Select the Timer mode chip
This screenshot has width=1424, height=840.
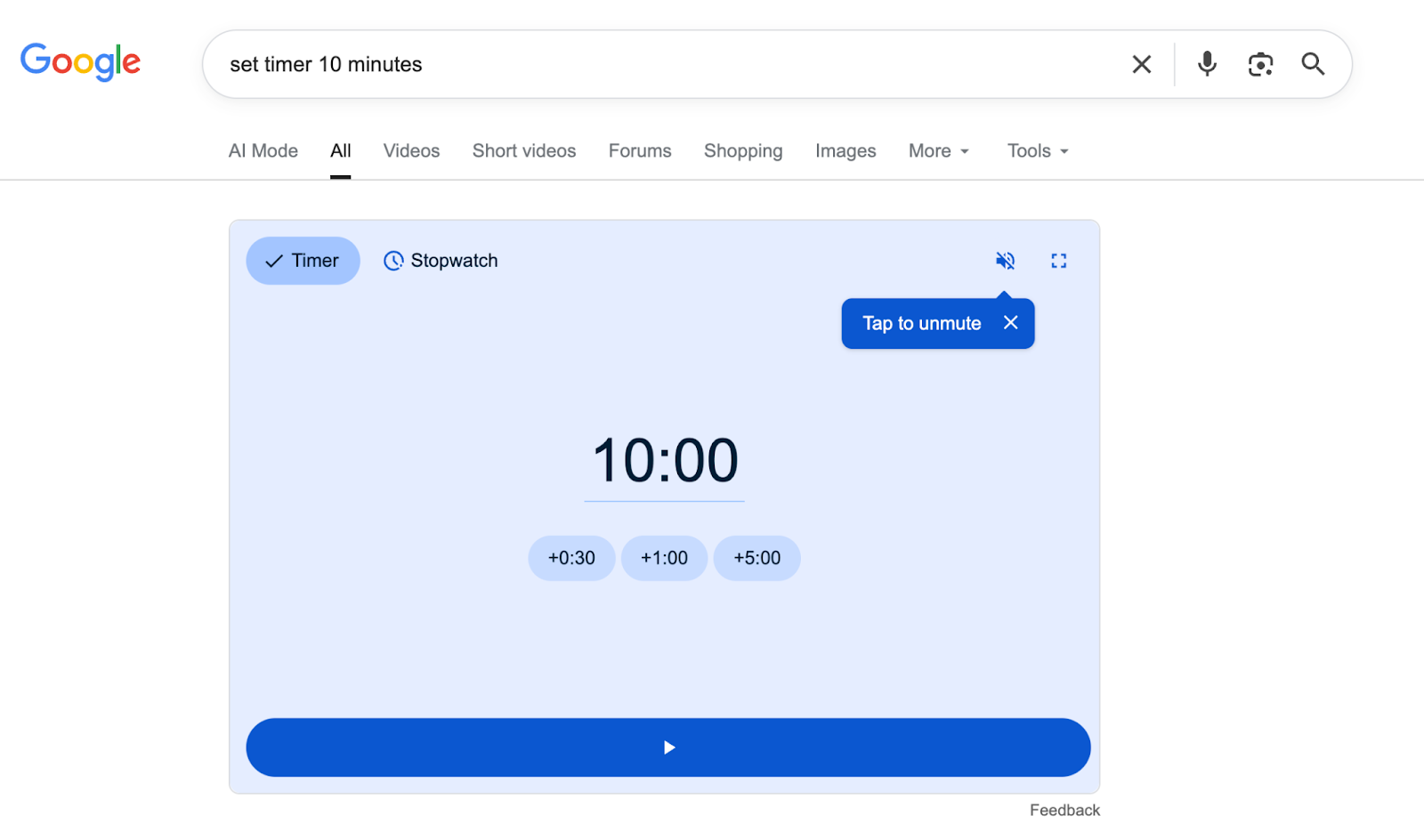[303, 260]
